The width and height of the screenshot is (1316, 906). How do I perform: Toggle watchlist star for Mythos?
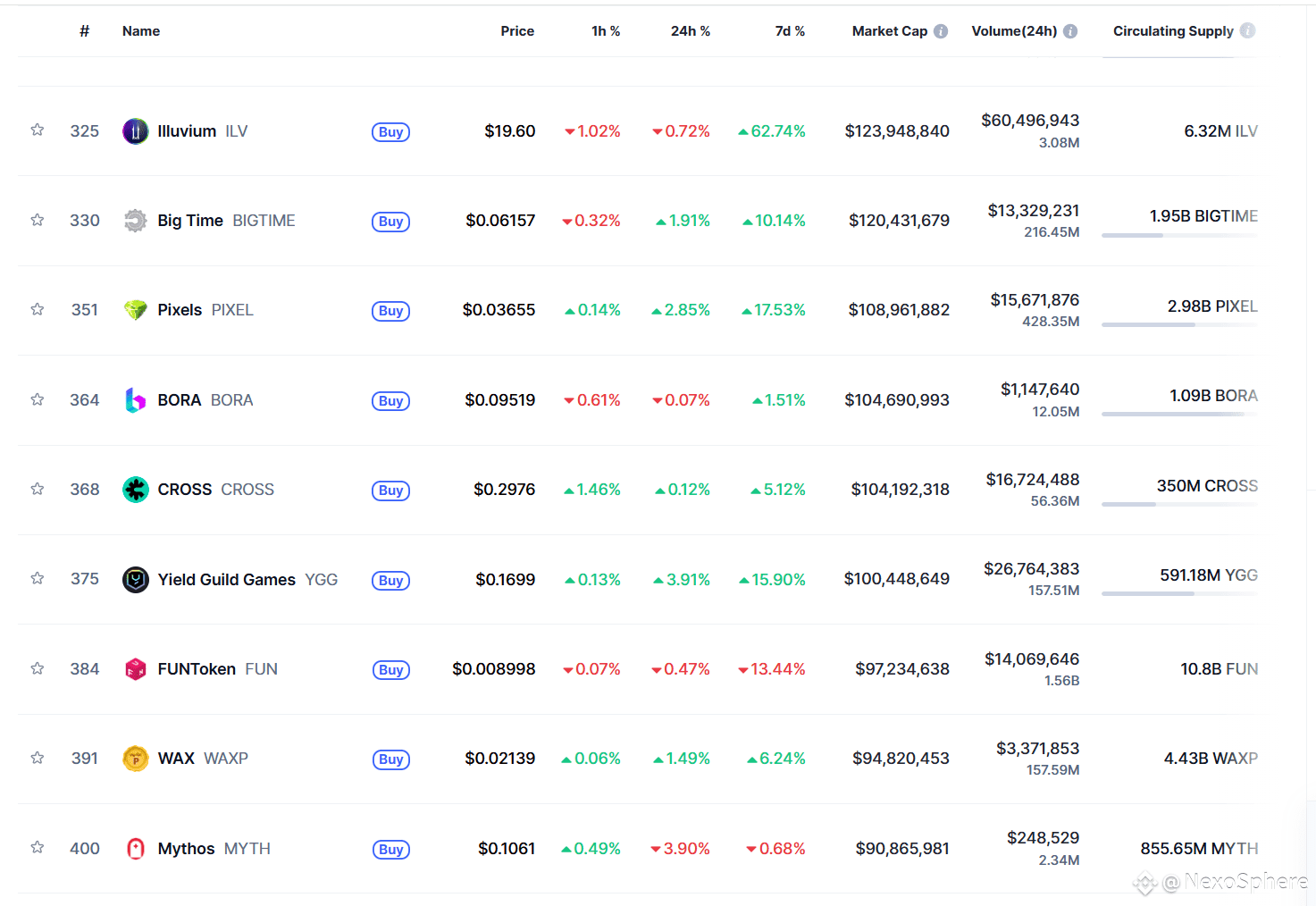pyautogui.click(x=38, y=847)
